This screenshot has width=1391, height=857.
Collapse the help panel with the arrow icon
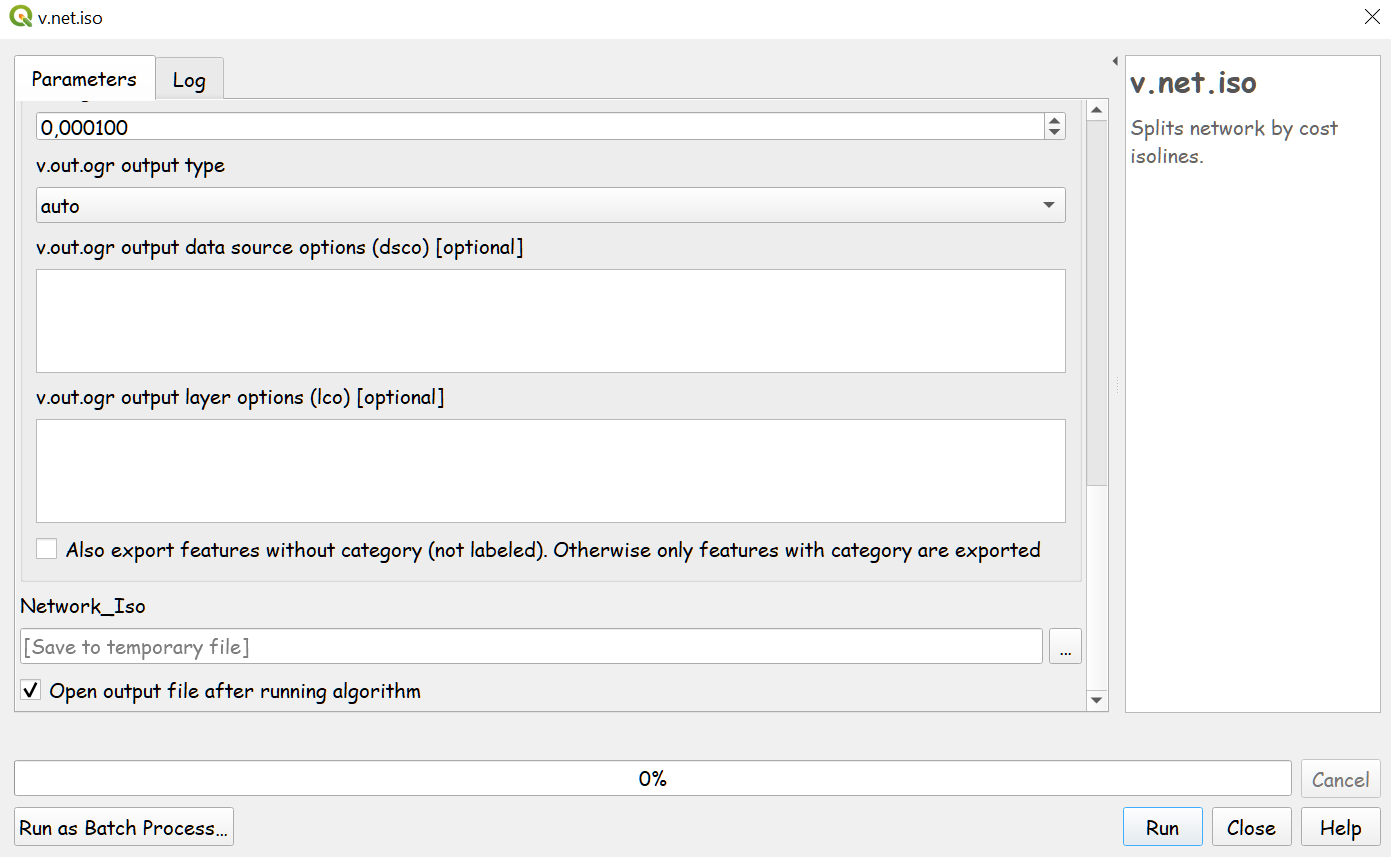[1115, 61]
